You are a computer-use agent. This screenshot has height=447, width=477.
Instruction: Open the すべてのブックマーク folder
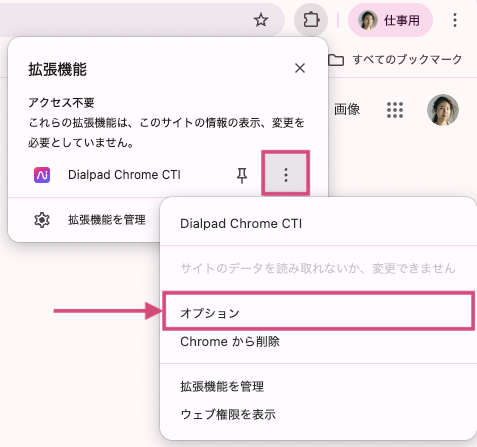coord(395,60)
